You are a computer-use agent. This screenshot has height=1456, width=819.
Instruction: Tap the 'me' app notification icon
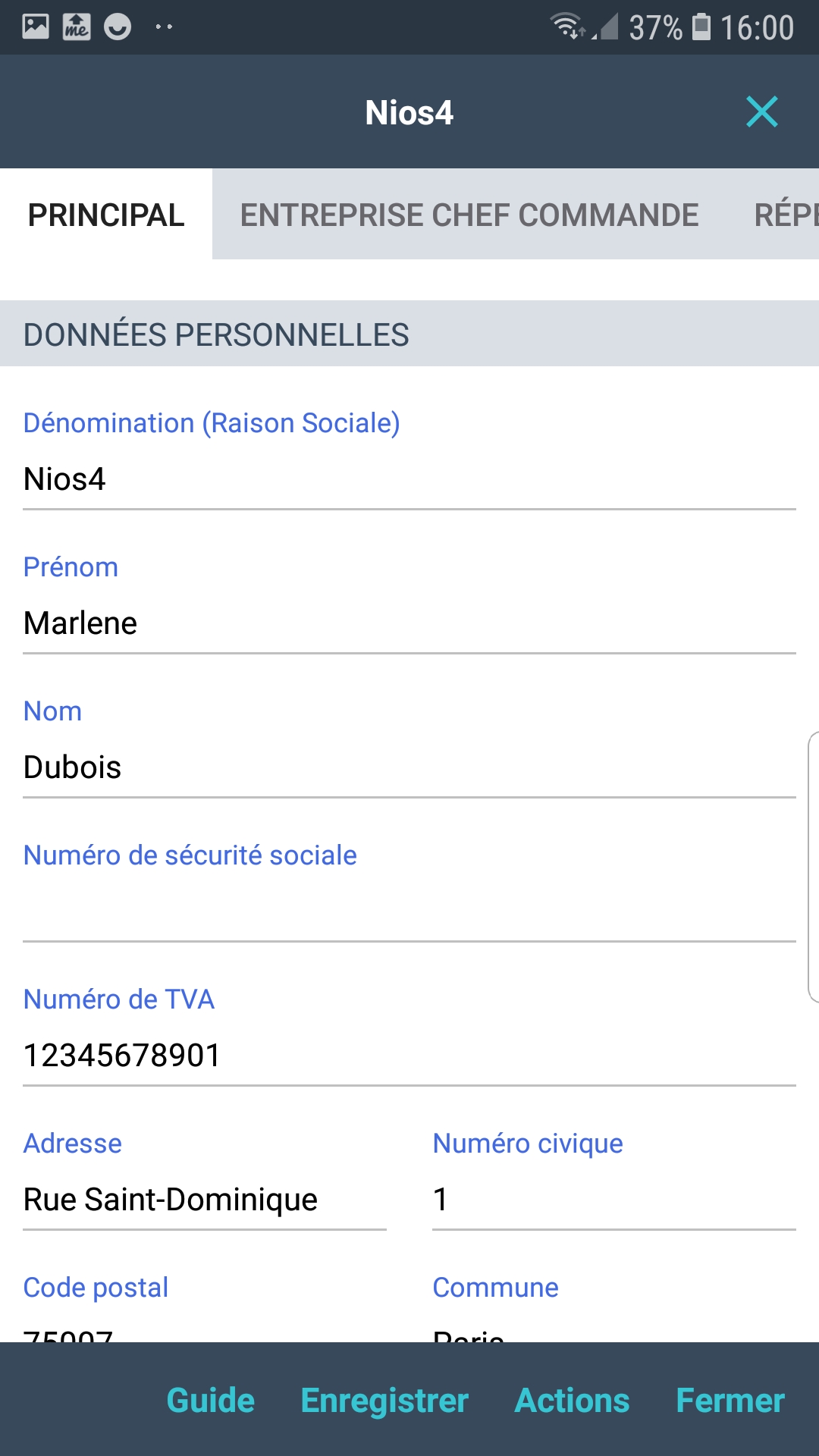[77, 27]
